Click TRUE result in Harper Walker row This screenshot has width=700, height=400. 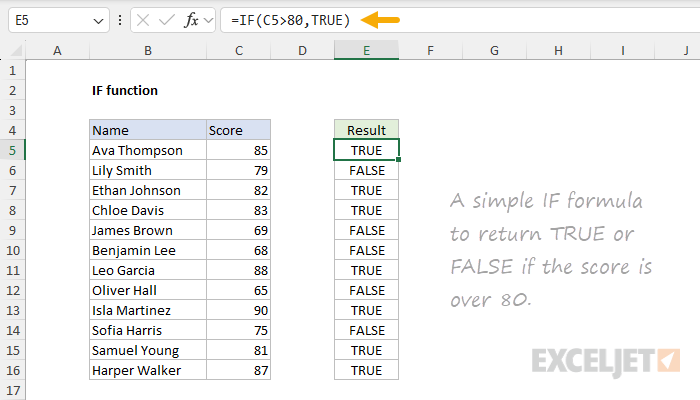(x=367, y=371)
